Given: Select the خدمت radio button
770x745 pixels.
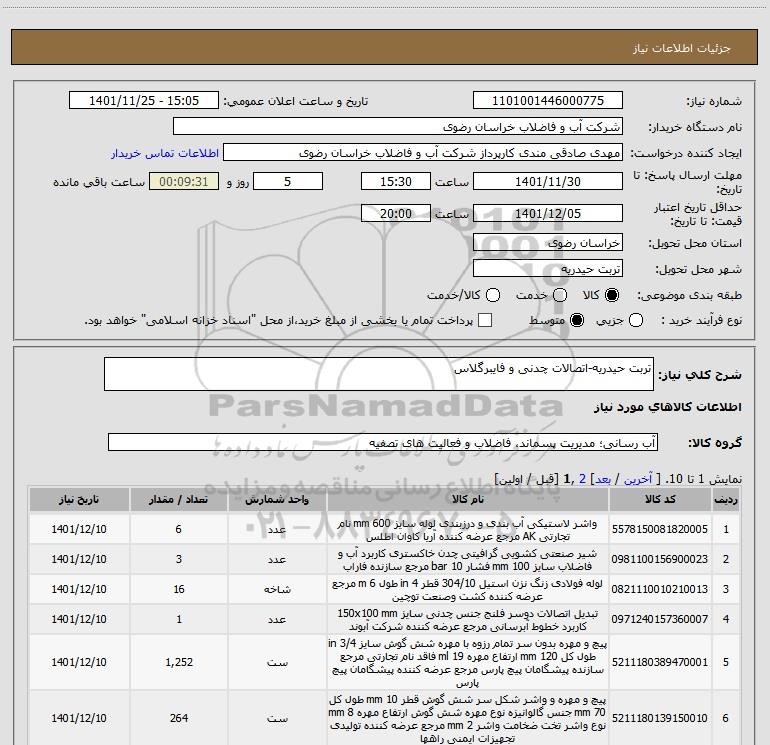Looking at the screenshot, I should [560, 295].
